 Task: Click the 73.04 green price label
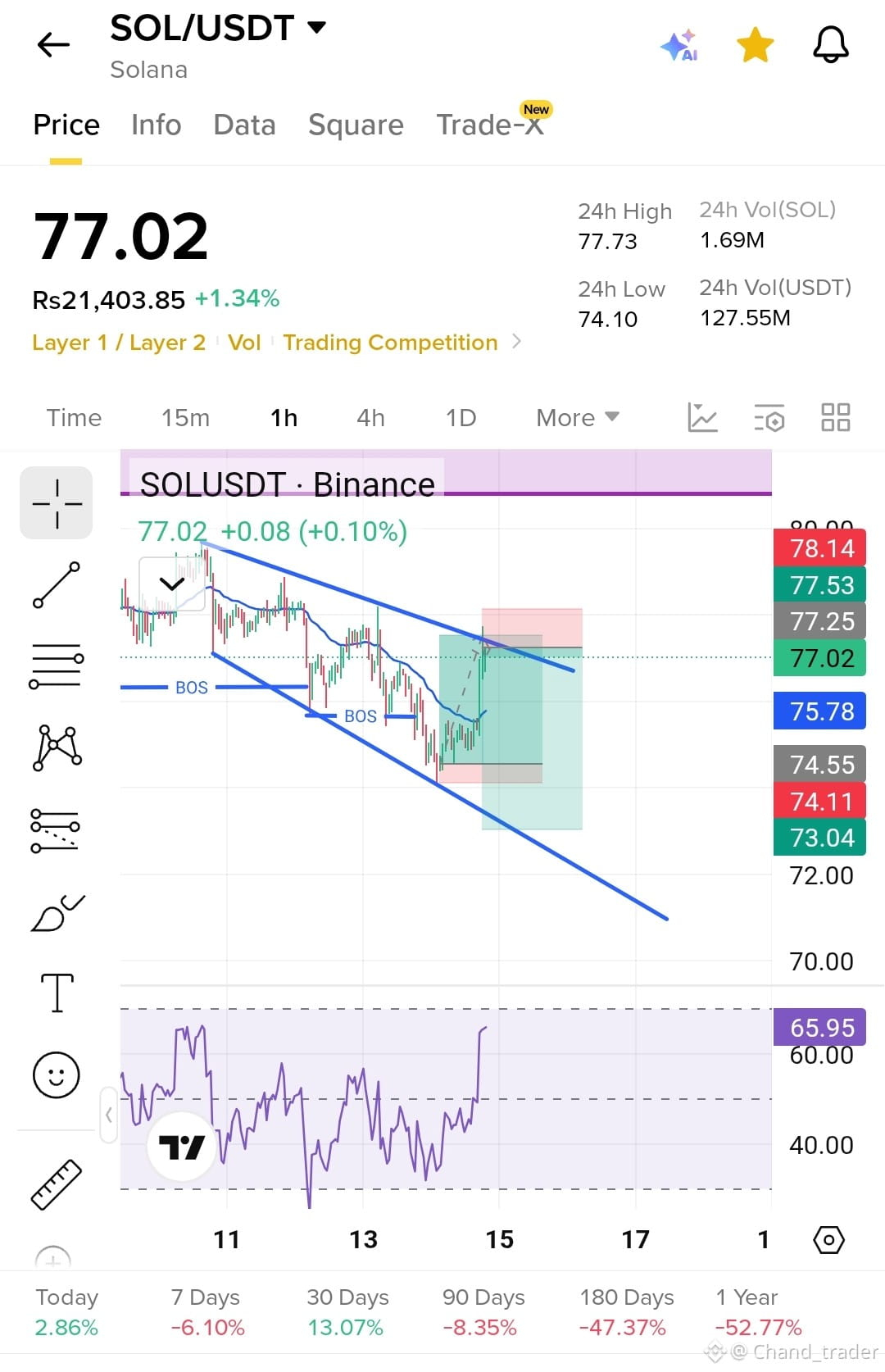pos(819,838)
